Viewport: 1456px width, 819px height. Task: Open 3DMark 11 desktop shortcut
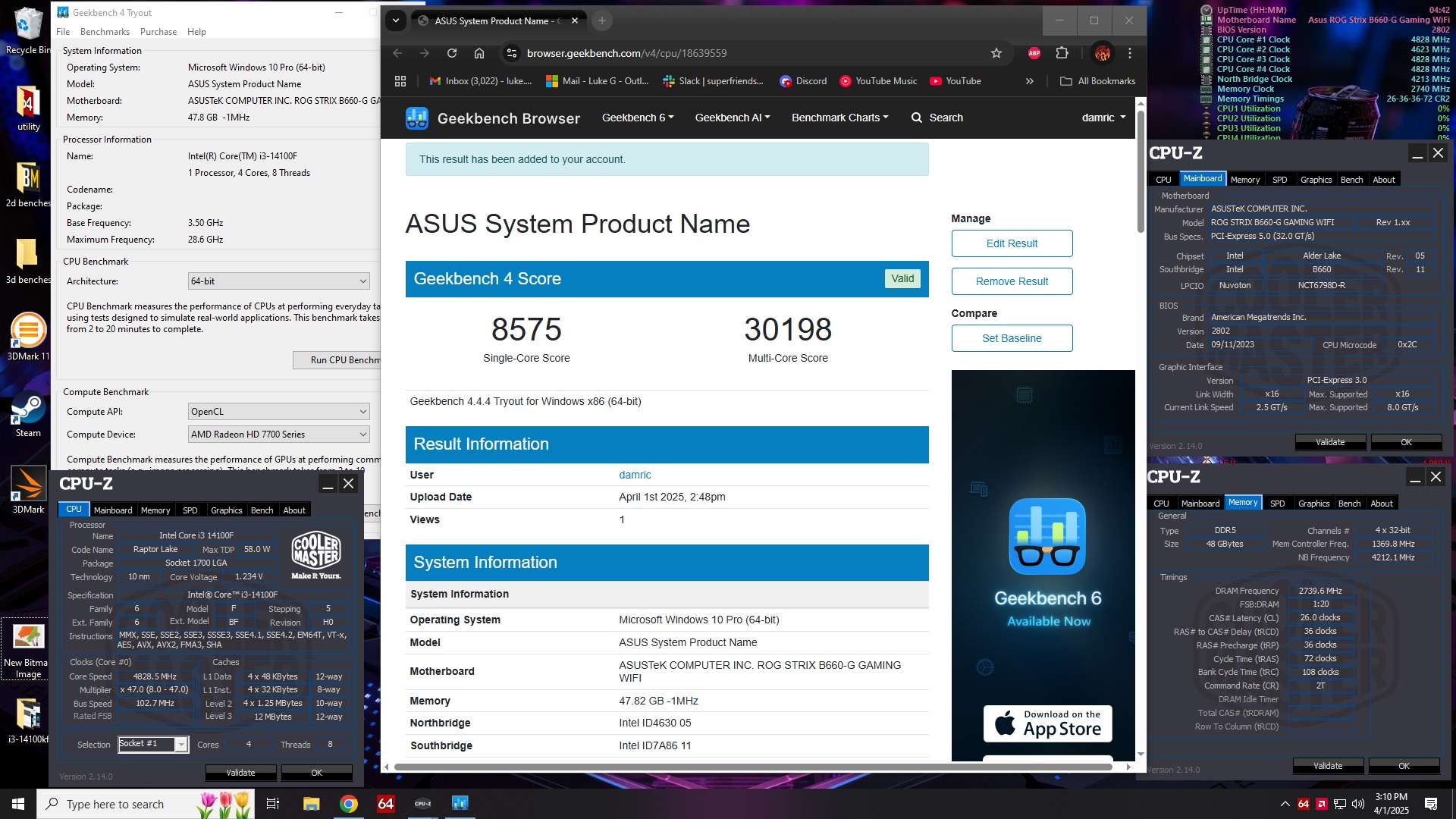(28, 337)
